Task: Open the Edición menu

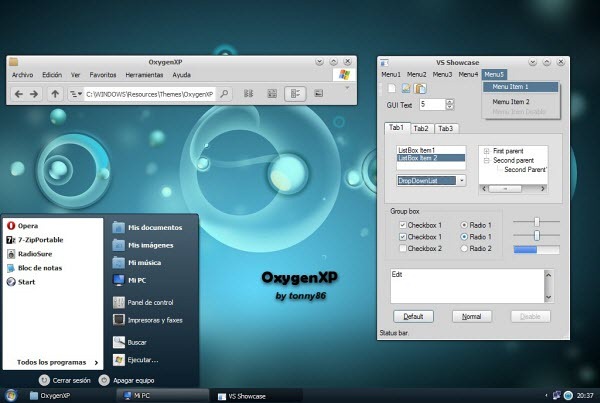Action: [x=52, y=75]
